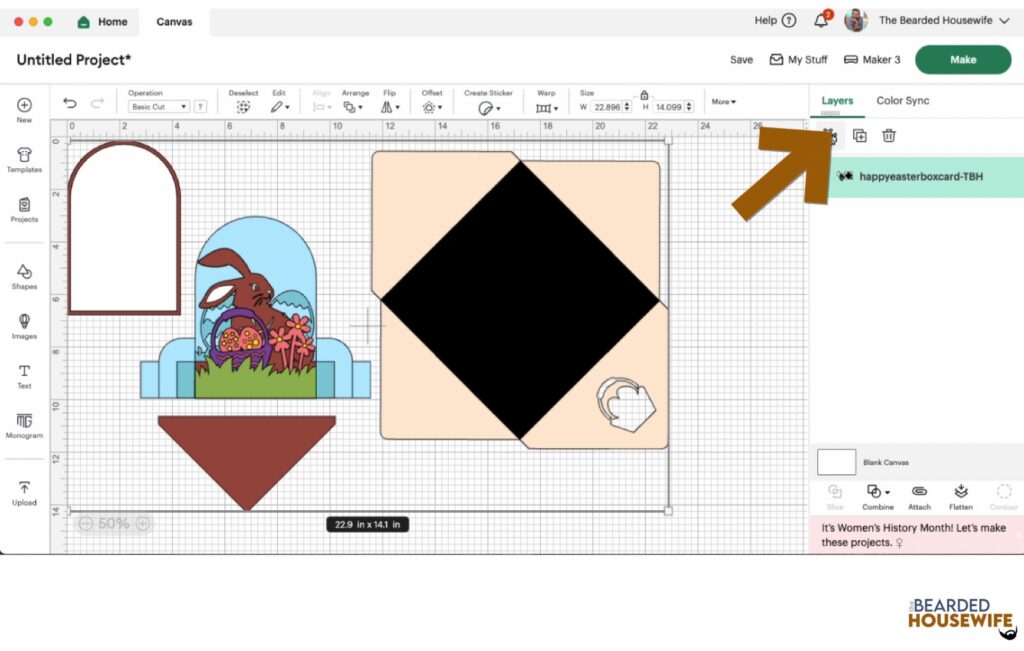Viewport: 1024px width, 651px height.
Task: Switch to the Canvas tab
Action: (x=174, y=22)
